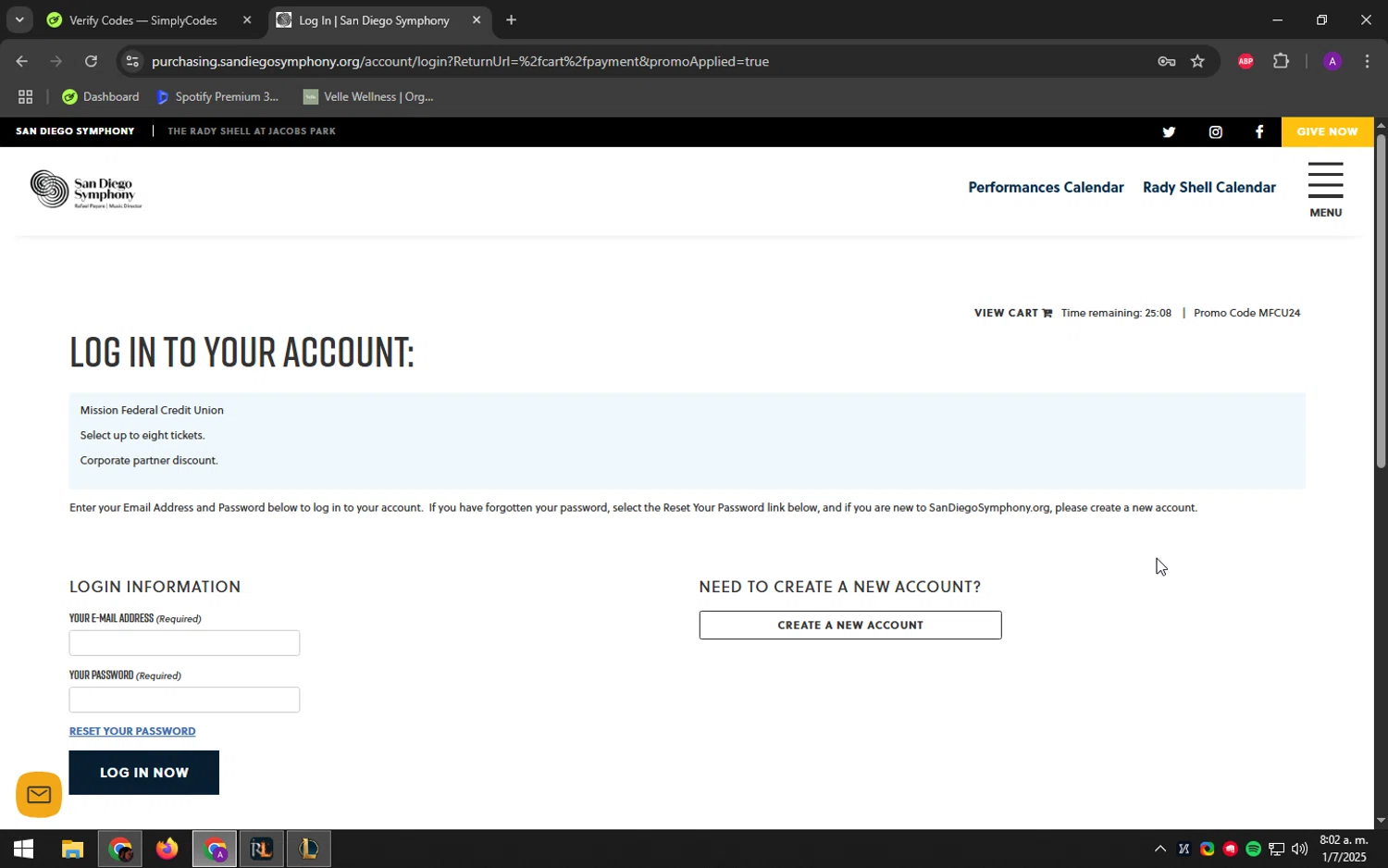The height and width of the screenshot is (868, 1388).
Task: Open File Explorer from taskbar
Action: click(72, 849)
